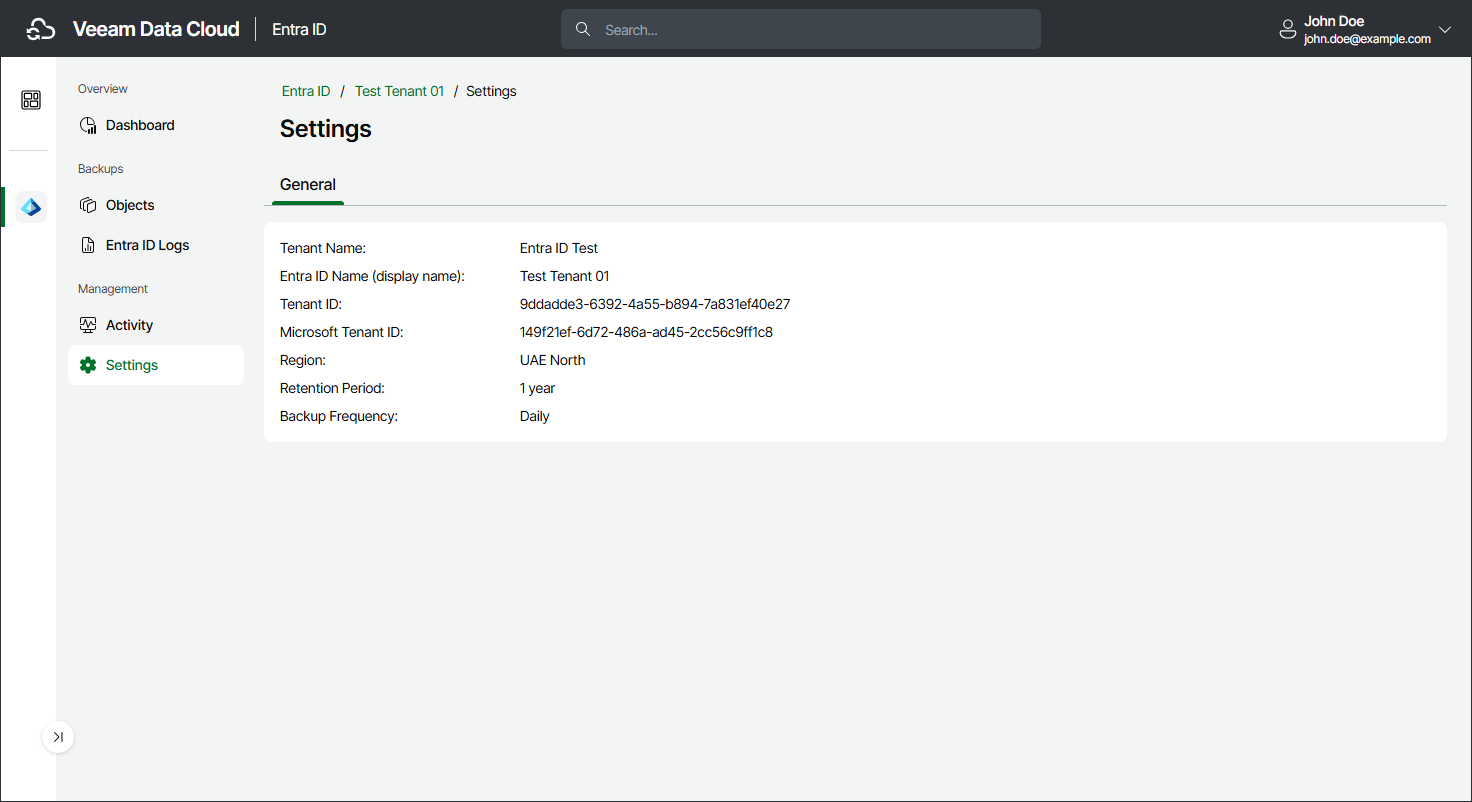Click the Activity monitor icon in sidebar
Screen dimensions: 1472x802
pos(88,325)
